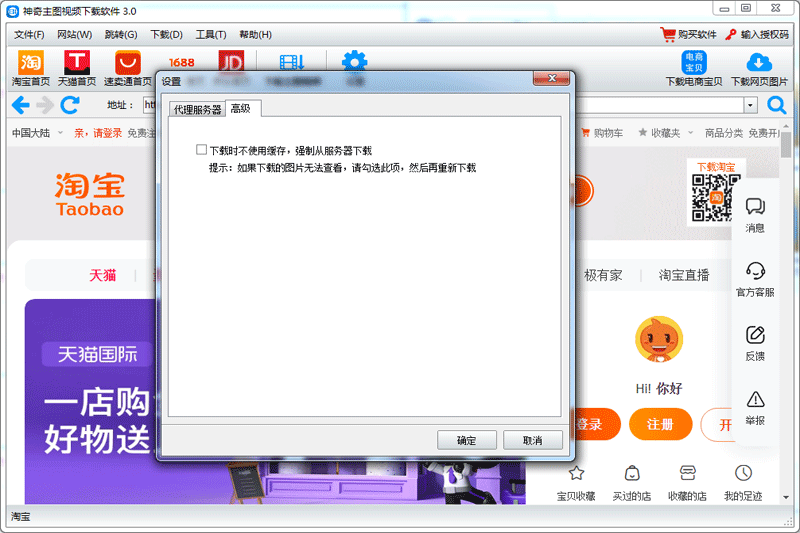Open 商品分类 link
The width and height of the screenshot is (800, 533).
click(x=724, y=133)
